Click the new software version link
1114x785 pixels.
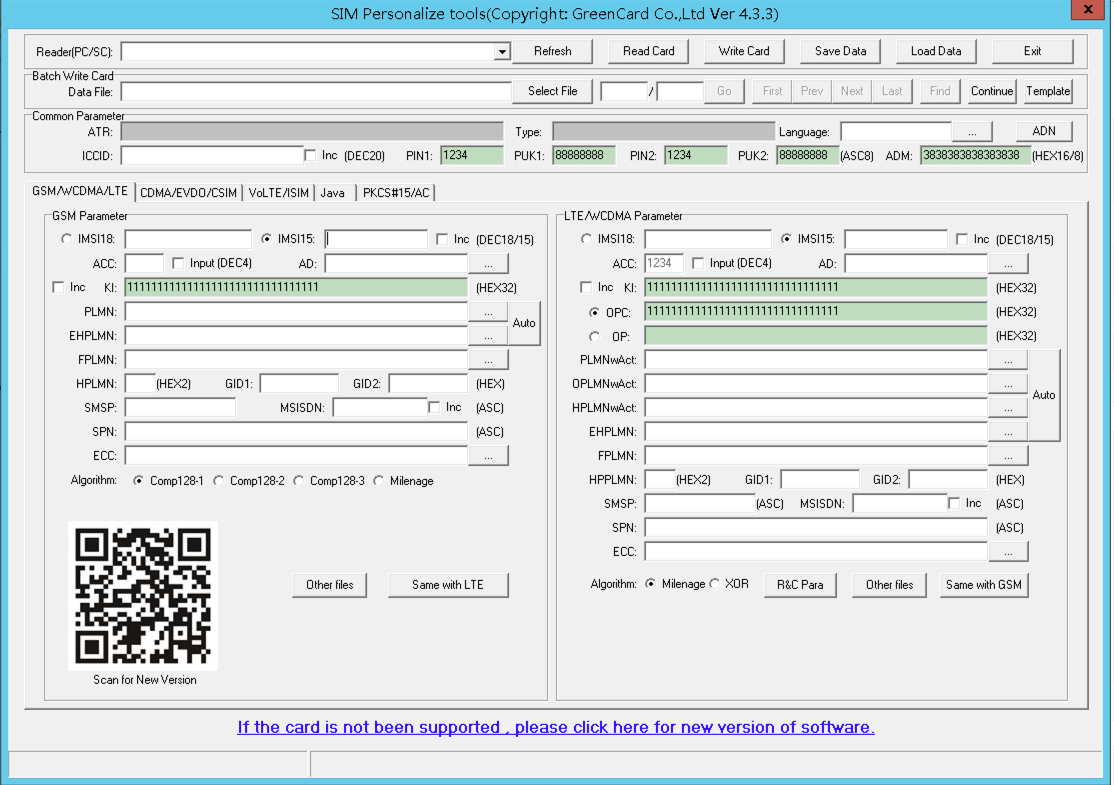pyautogui.click(x=555, y=727)
